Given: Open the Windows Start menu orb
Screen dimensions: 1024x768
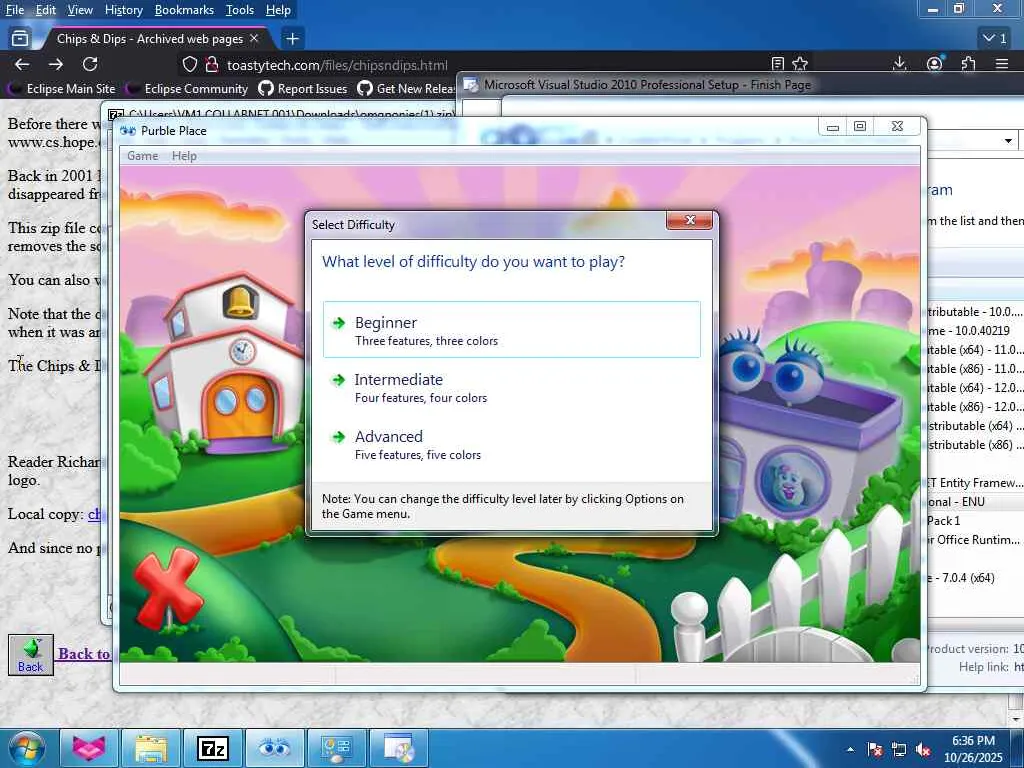Looking at the screenshot, I should click(26, 748).
